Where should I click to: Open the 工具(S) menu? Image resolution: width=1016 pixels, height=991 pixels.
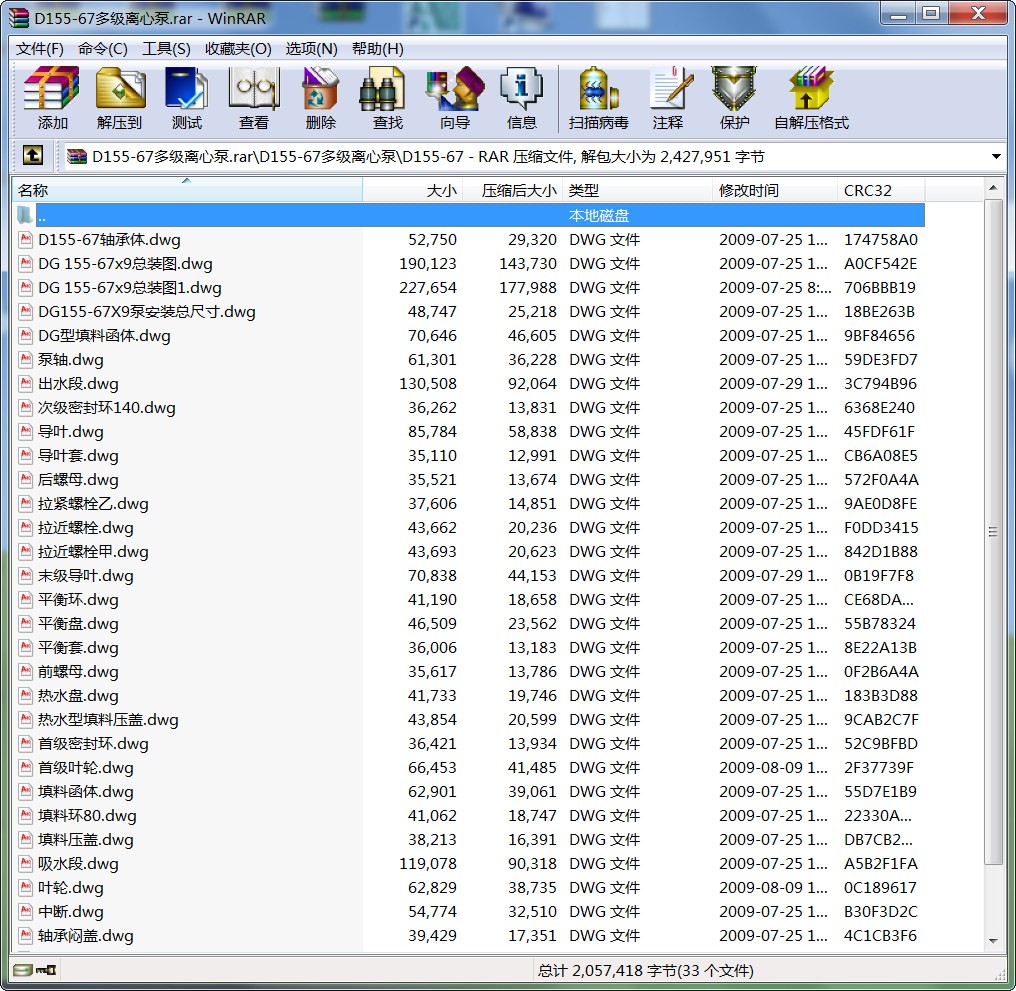pyautogui.click(x=166, y=49)
